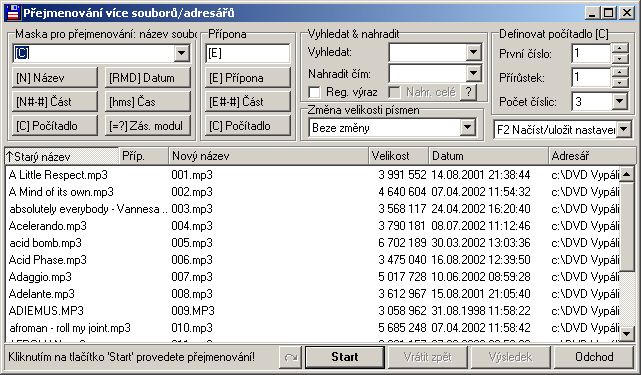Click the 'Vrátit zpět' undo button
Image resolution: width=641 pixels, height=375 pixels.
point(428,357)
